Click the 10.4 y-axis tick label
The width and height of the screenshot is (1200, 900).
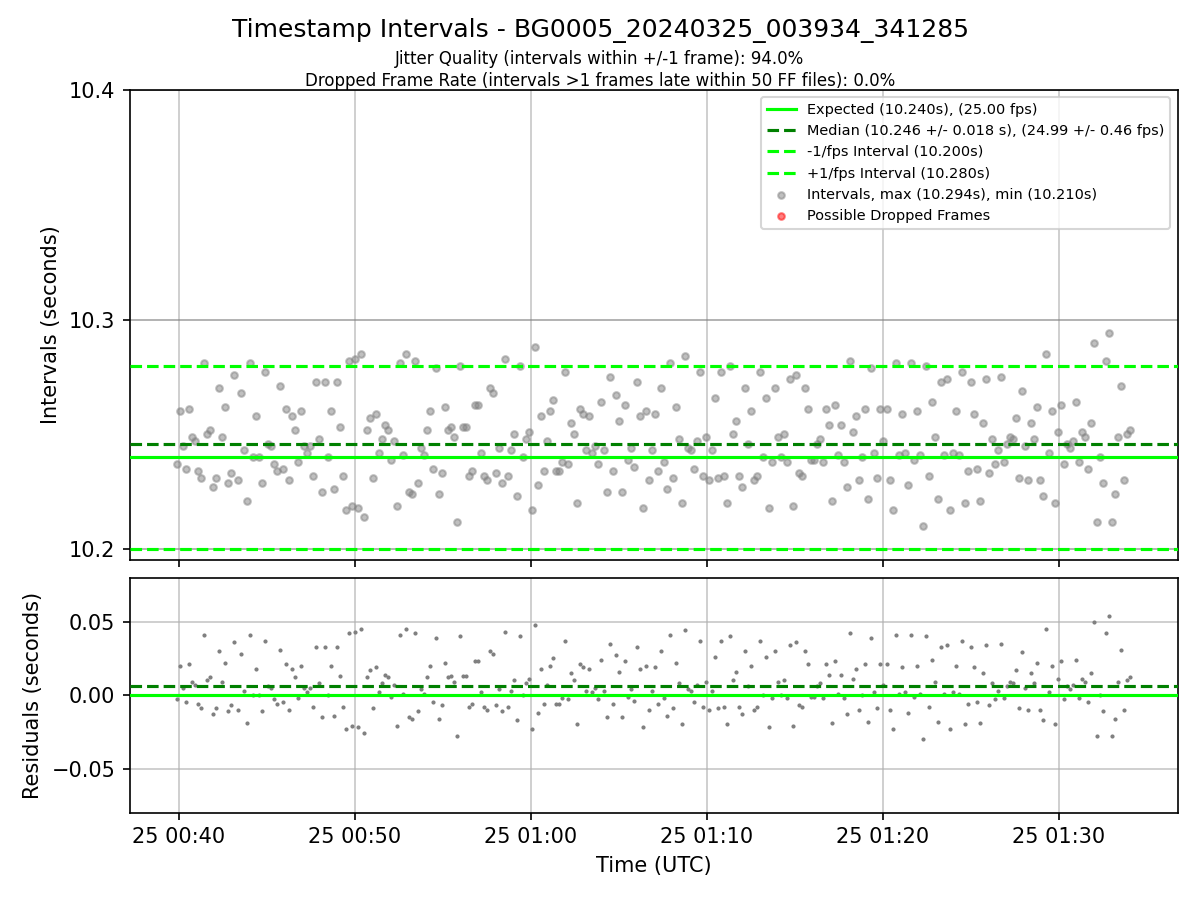(x=98, y=91)
